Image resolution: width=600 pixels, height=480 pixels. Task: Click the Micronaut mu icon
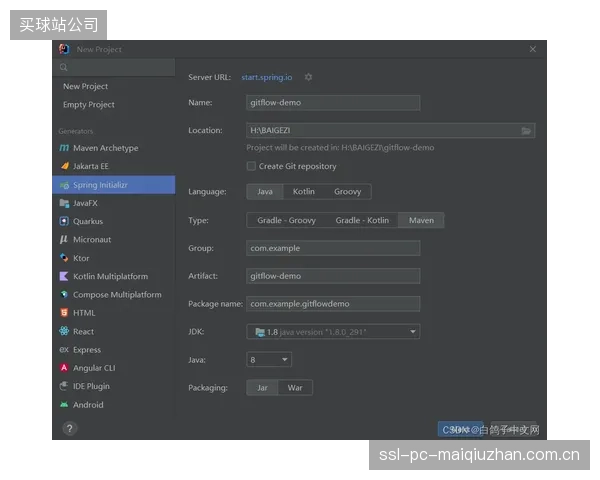click(64, 239)
